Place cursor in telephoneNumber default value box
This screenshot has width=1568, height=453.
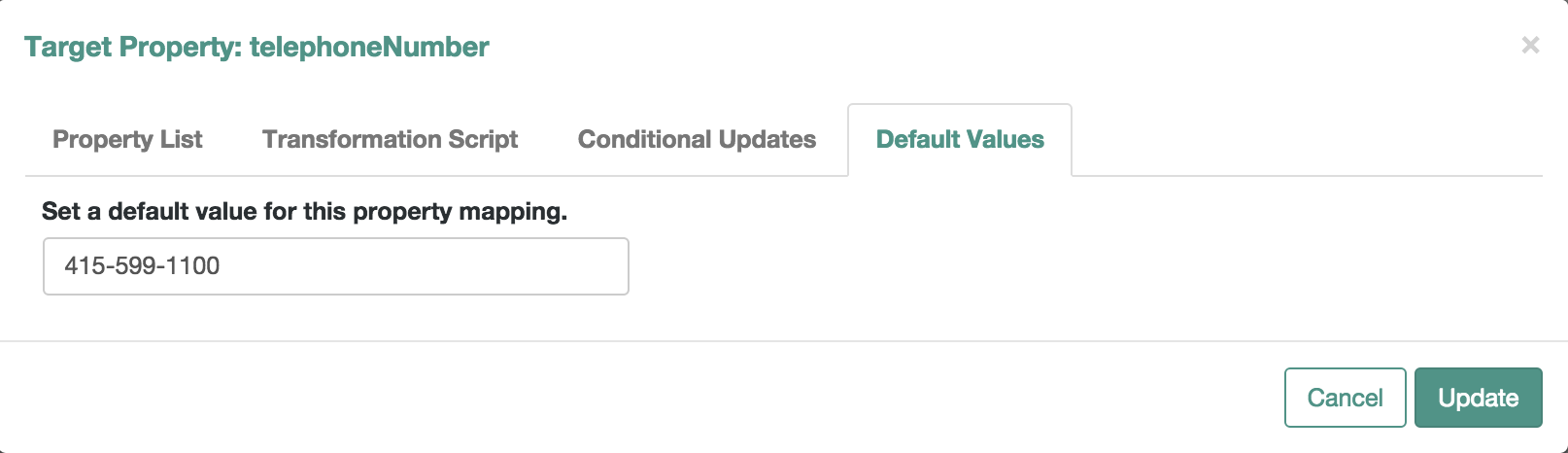[x=336, y=266]
